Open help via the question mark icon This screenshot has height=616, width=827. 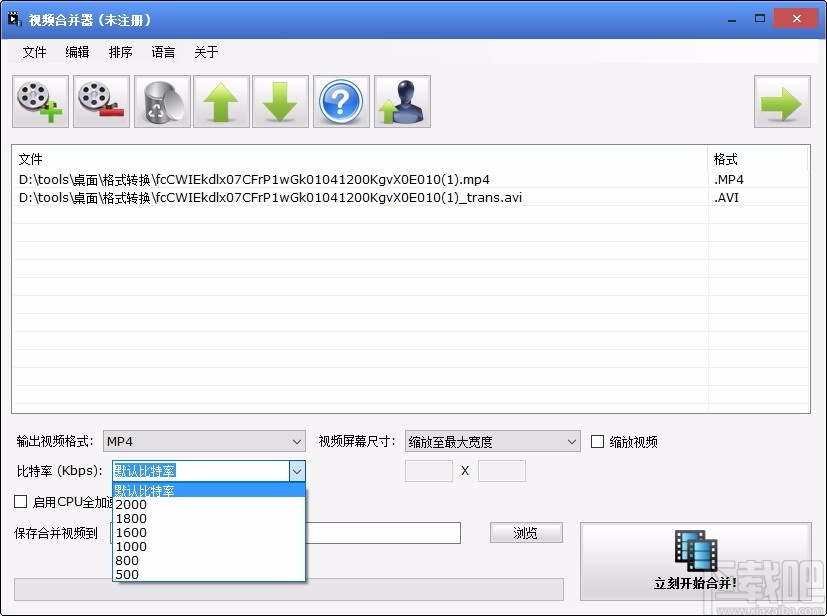tap(340, 101)
